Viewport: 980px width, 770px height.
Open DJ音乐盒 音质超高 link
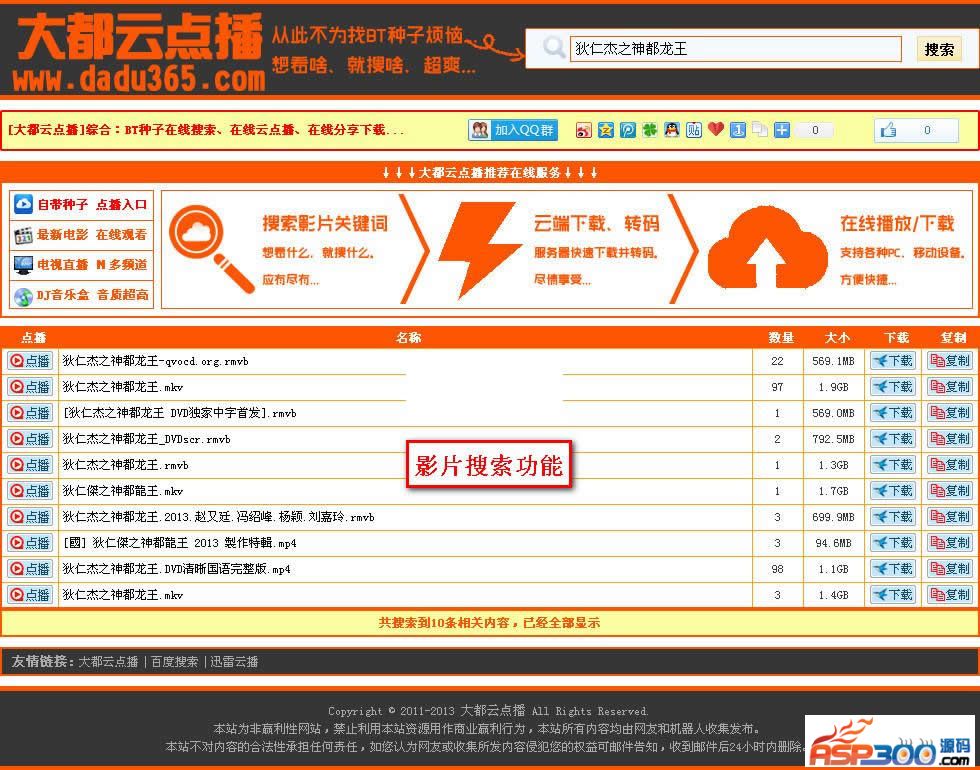(x=92, y=294)
